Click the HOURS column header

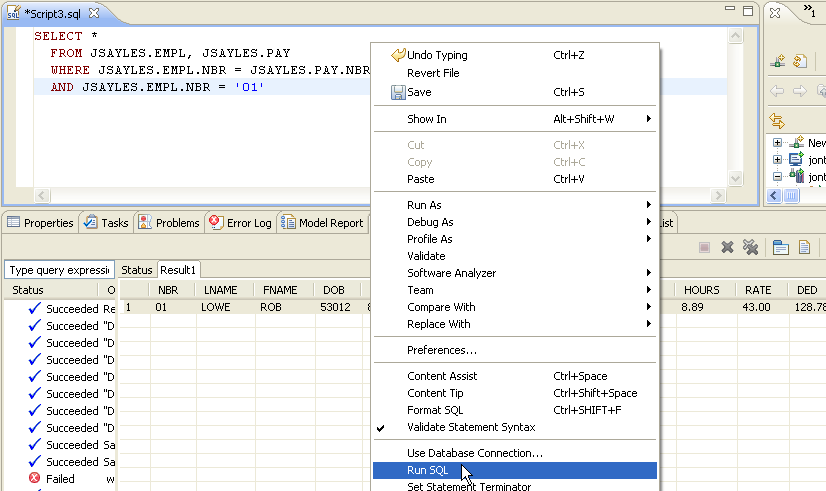(x=701, y=290)
